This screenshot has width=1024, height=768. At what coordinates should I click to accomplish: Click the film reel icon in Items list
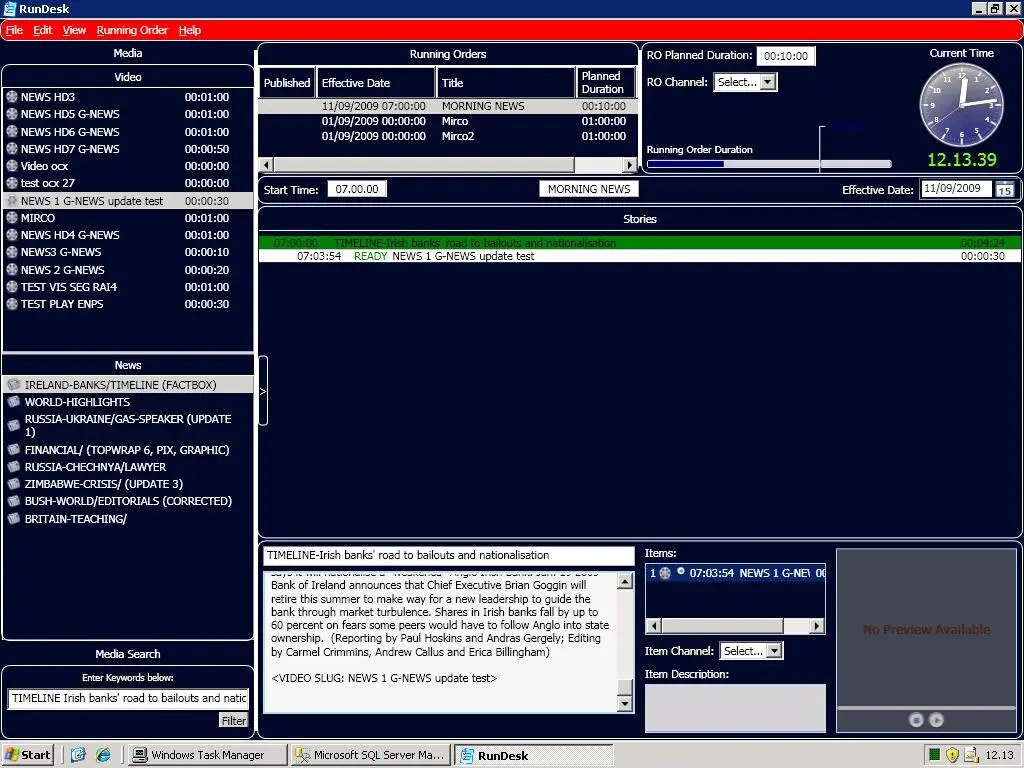665,573
